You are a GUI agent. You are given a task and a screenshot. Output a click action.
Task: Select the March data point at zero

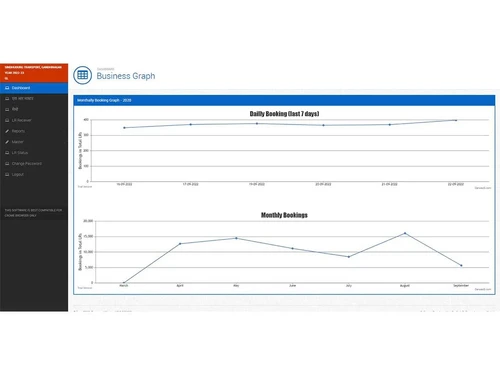click(x=124, y=283)
